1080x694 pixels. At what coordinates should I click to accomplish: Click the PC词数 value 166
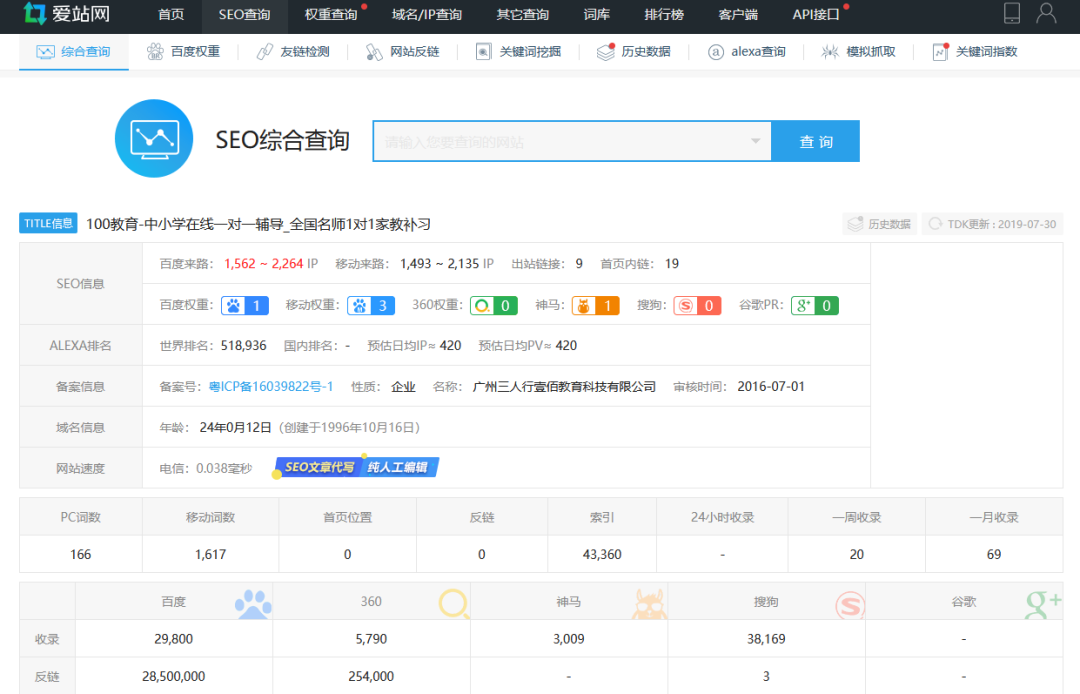(81, 554)
